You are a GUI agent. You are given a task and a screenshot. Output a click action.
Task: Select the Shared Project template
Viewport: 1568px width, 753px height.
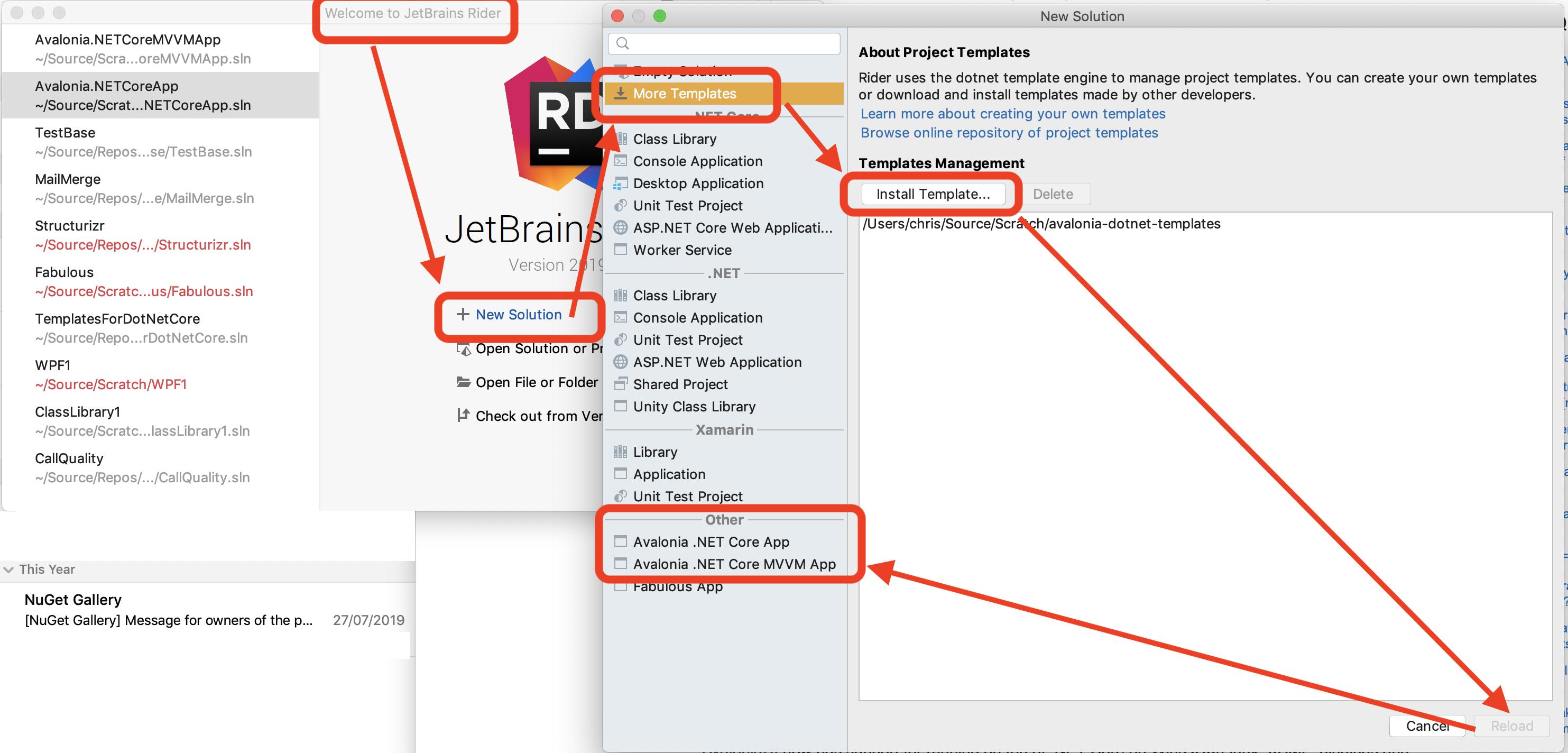680,384
